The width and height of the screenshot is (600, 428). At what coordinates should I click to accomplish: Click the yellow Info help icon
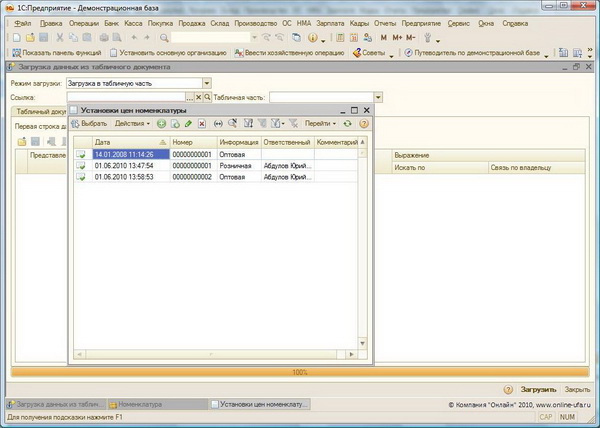click(313, 37)
